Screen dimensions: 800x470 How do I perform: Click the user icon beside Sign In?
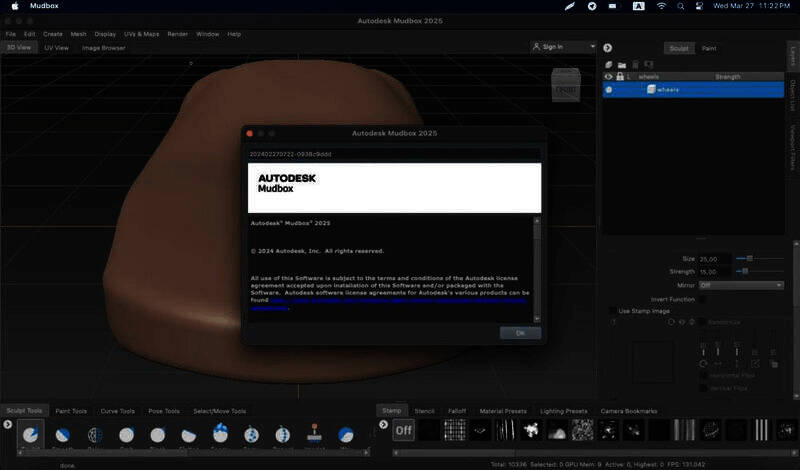pyautogui.click(x=536, y=46)
